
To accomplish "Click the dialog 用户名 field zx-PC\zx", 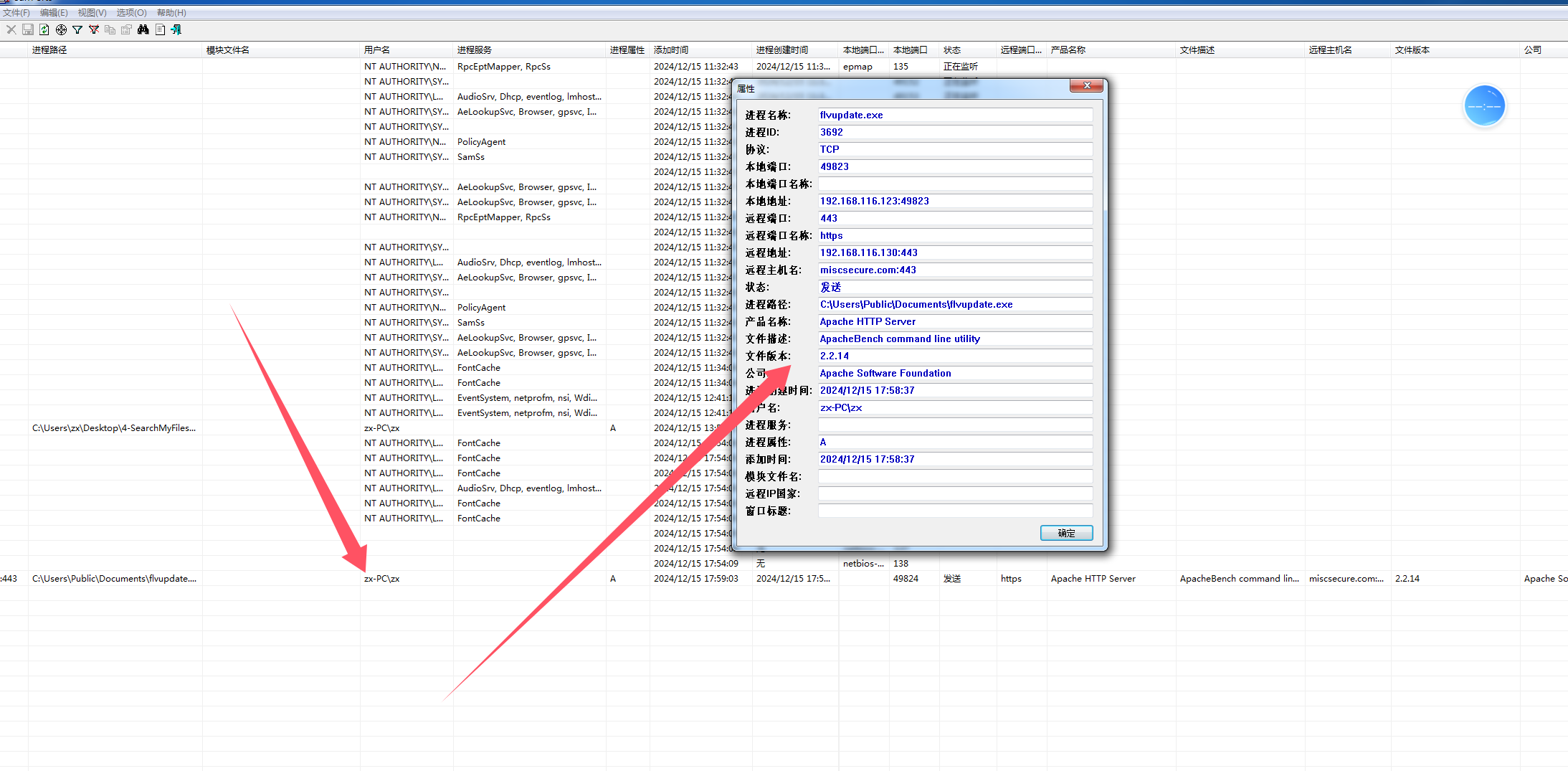I will point(955,407).
